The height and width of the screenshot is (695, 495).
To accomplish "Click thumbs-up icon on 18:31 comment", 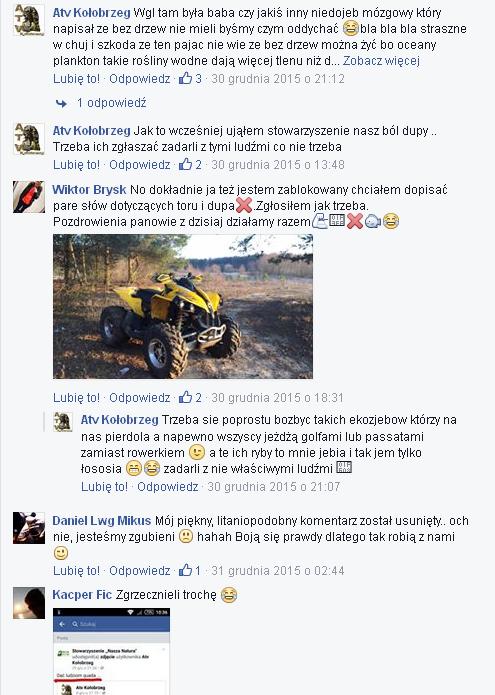I will click(x=185, y=397).
